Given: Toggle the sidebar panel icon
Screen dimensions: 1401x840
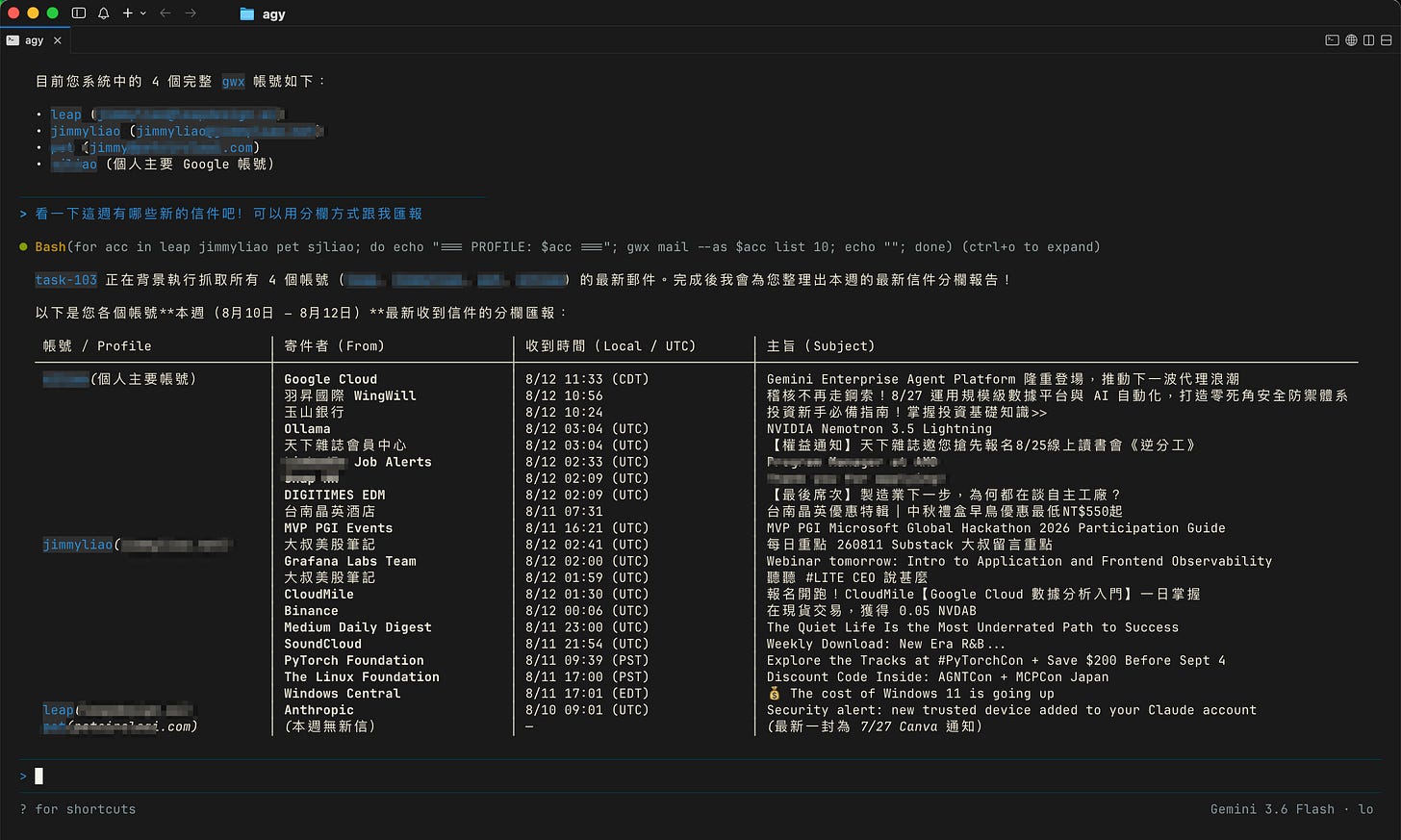Looking at the screenshot, I should click(79, 13).
